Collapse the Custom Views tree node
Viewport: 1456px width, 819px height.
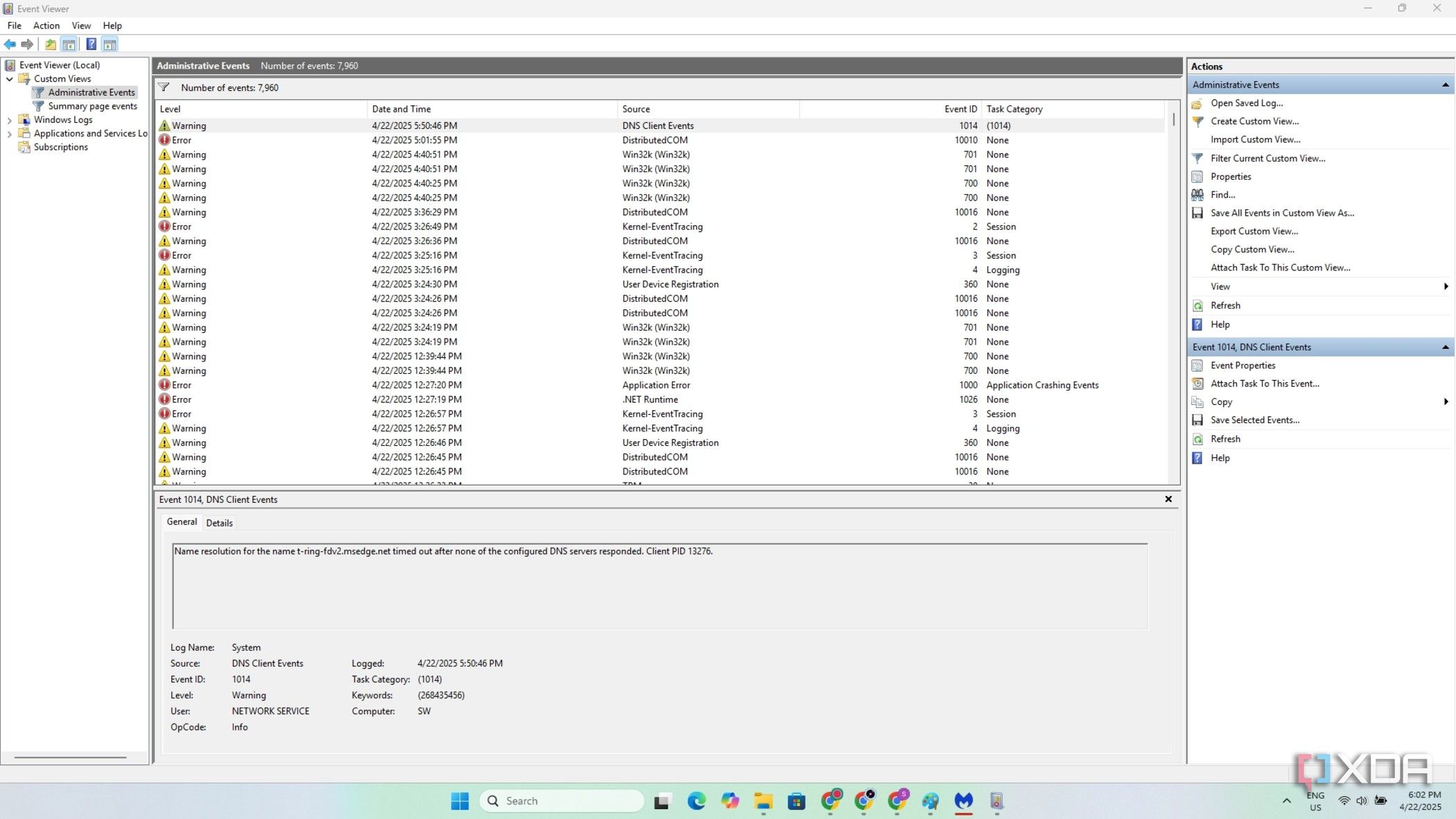(x=10, y=79)
